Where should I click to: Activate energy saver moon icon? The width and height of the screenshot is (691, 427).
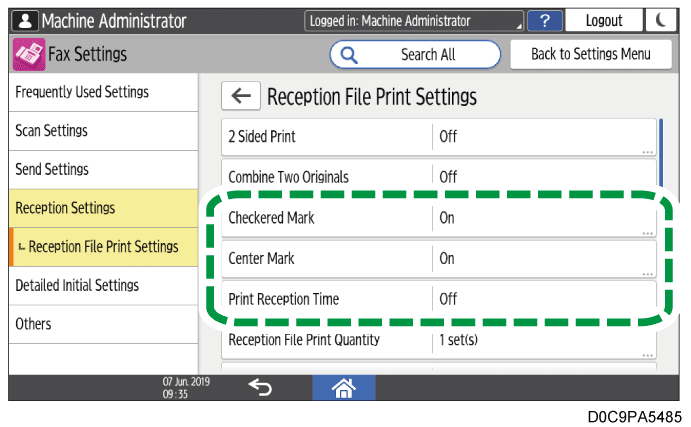pos(660,20)
